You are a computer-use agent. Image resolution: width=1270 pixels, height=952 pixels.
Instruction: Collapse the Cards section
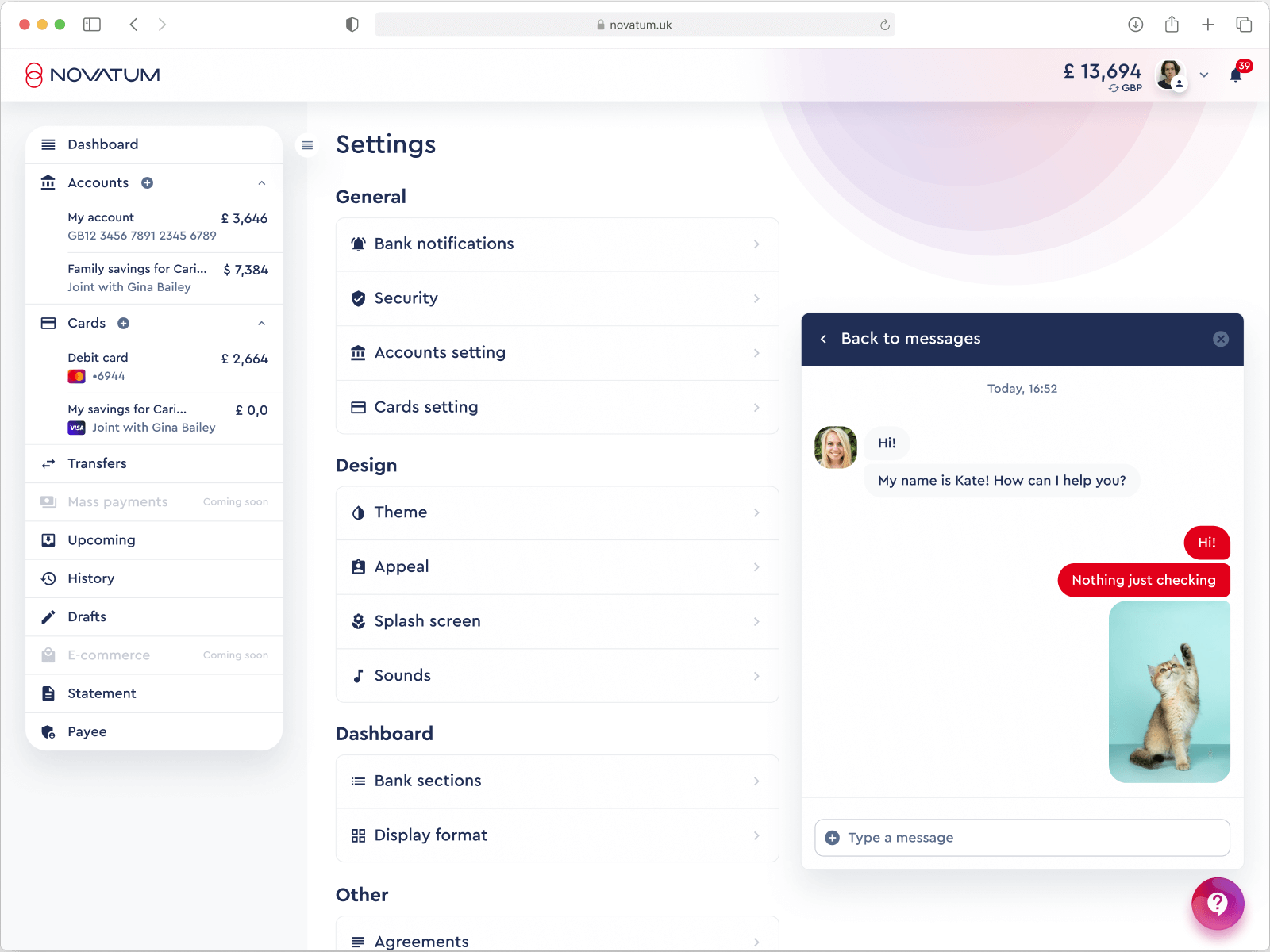tap(261, 324)
